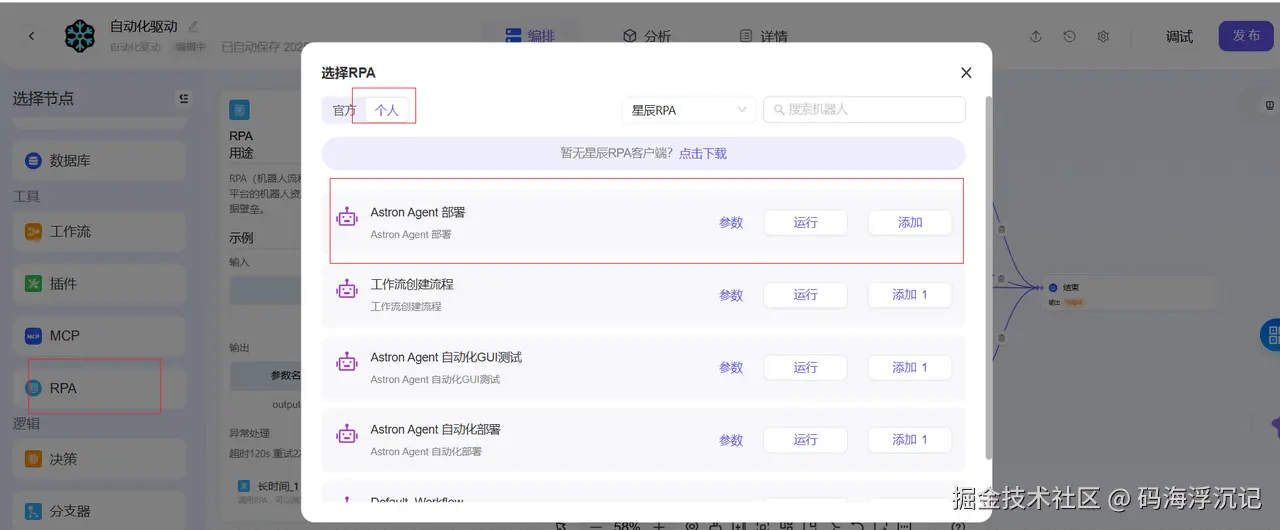This screenshot has width=1280, height=530.
Task: Click the 选择节点 panel heading
Action: point(43,99)
